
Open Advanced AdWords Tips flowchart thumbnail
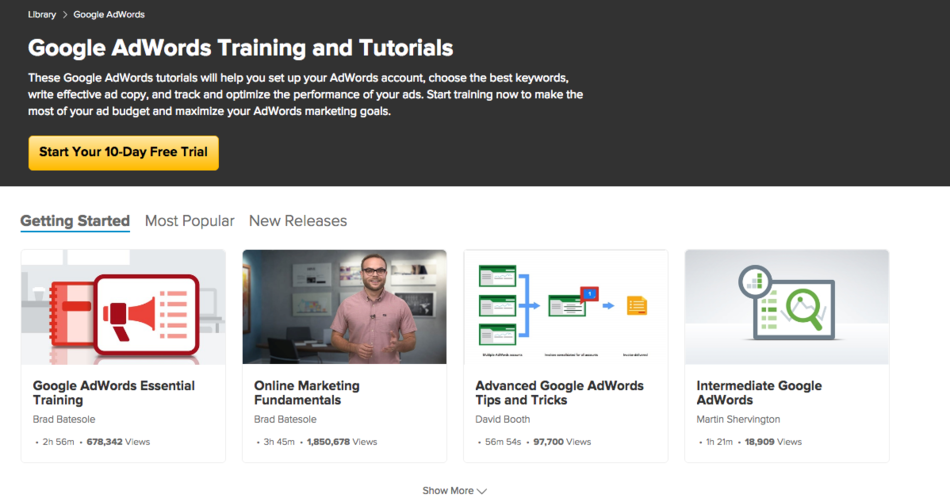click(x=565, y=307)
